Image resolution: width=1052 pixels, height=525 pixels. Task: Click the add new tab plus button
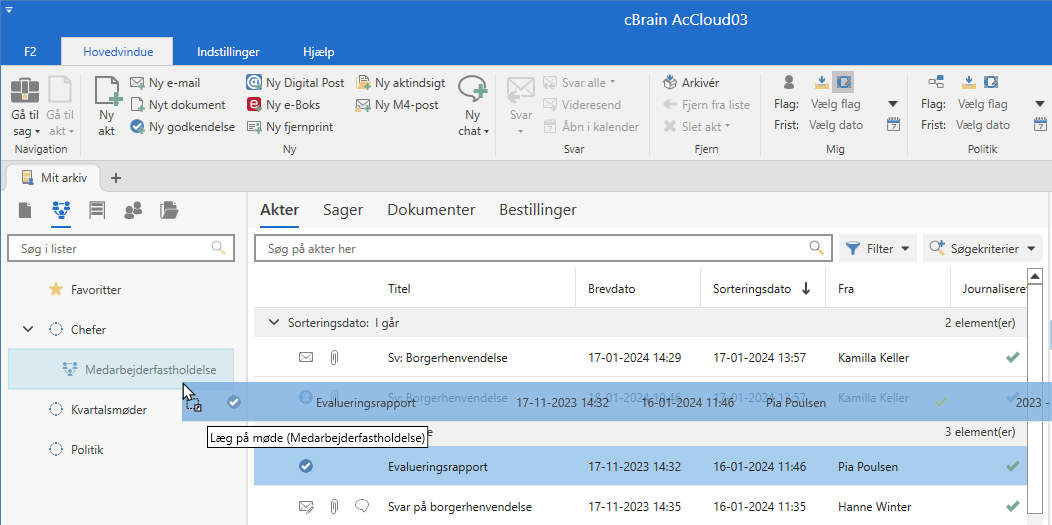115,178
